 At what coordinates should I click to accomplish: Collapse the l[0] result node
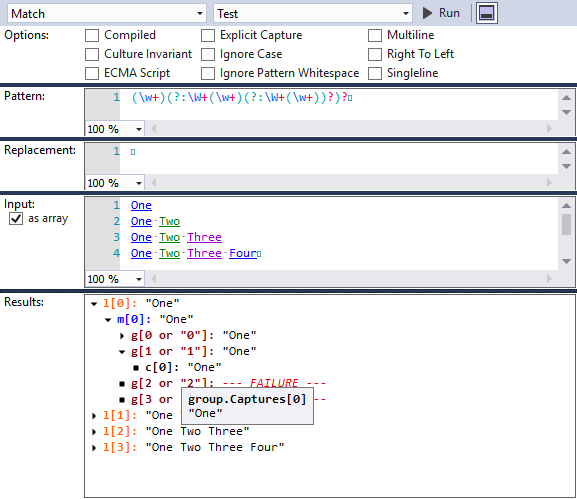pos(94,304)
